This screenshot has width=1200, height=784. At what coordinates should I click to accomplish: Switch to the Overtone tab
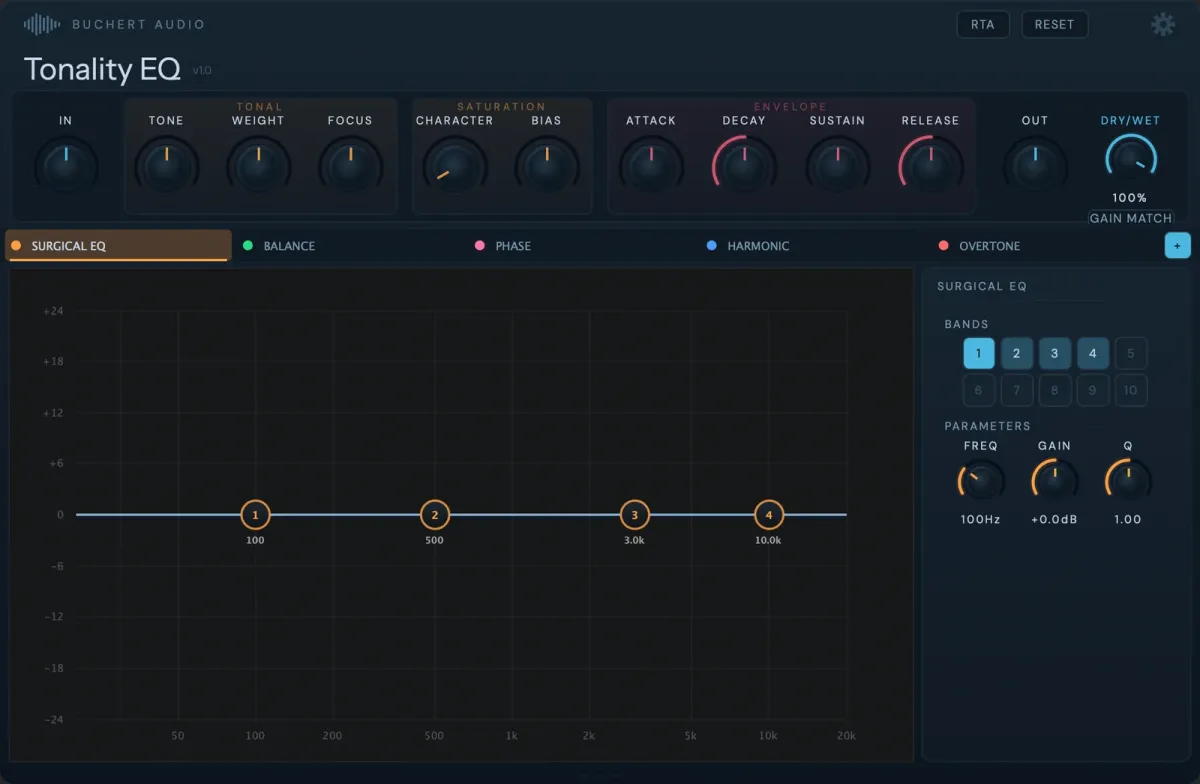[988, 246]
